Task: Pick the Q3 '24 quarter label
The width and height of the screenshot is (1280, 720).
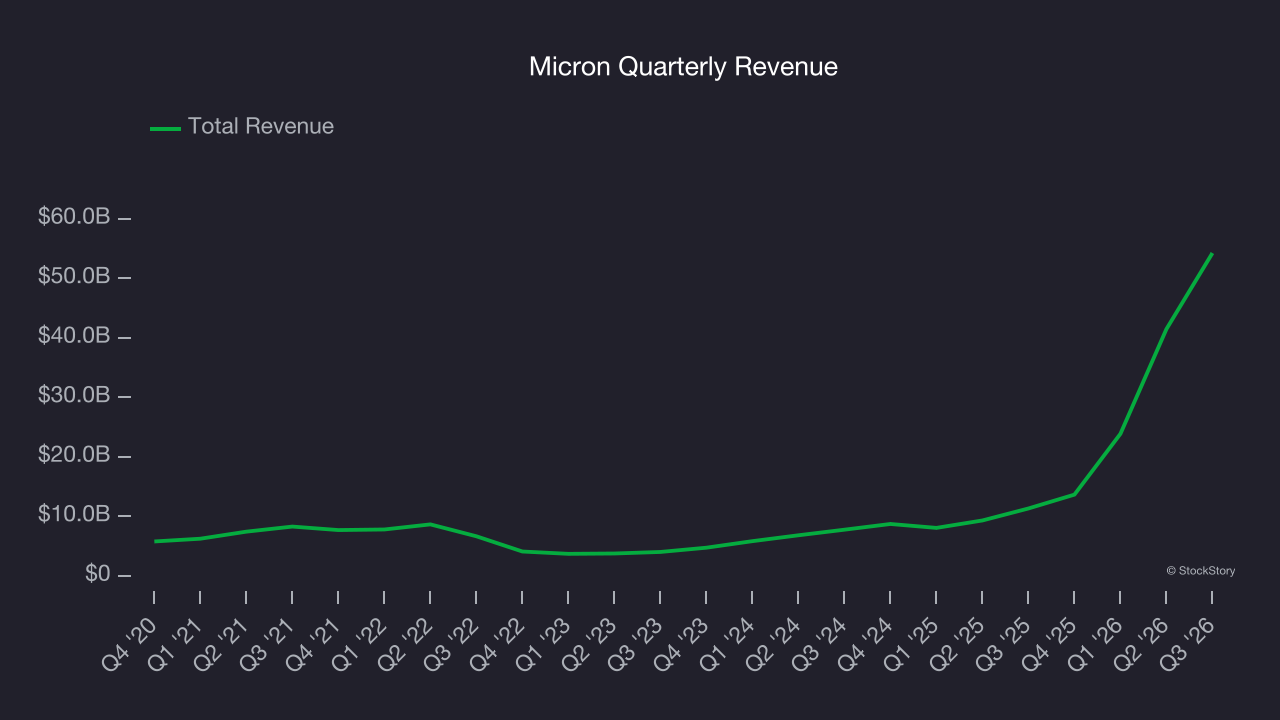Action: point(820,643)
